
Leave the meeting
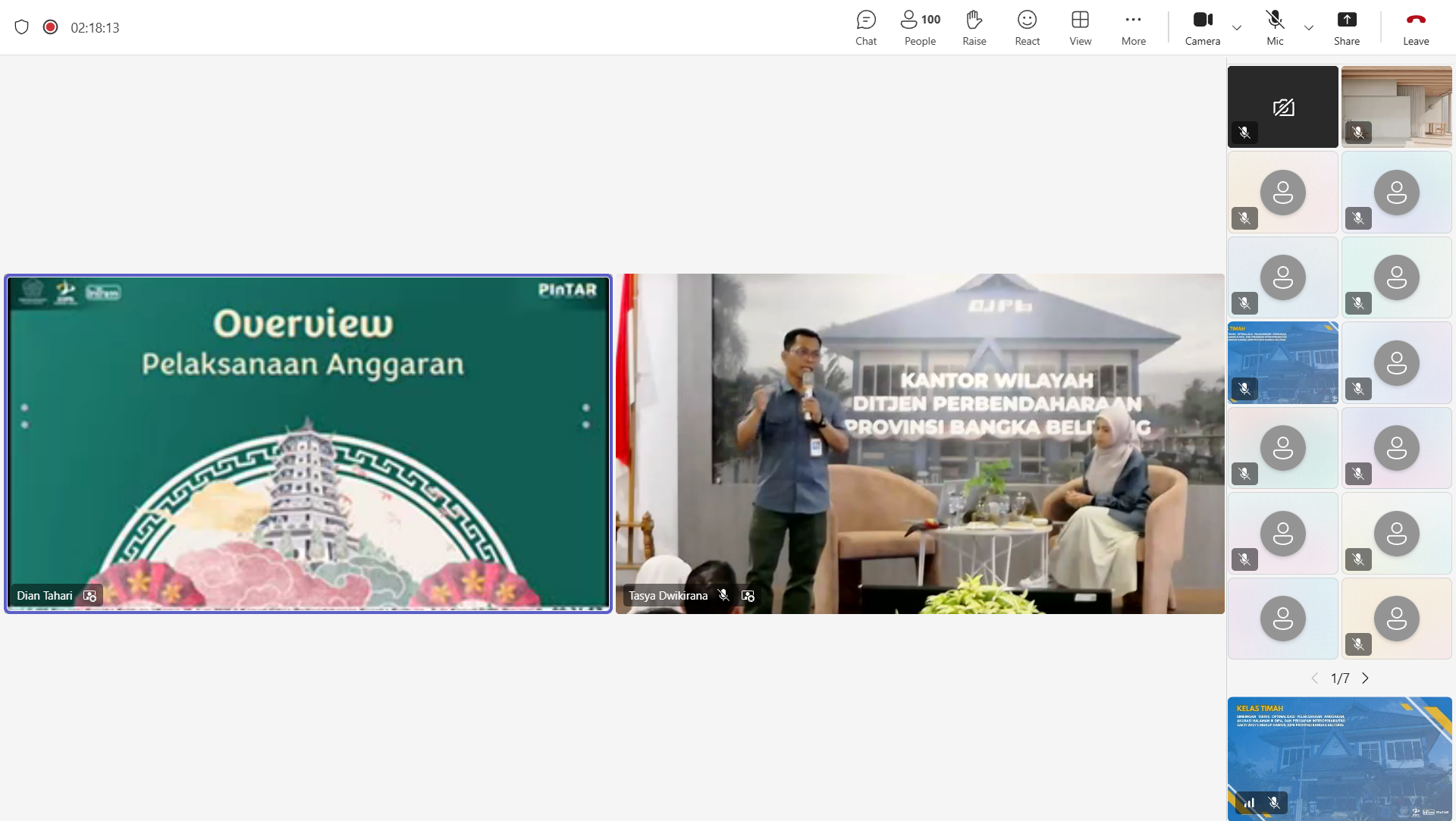coord(1416,28)
